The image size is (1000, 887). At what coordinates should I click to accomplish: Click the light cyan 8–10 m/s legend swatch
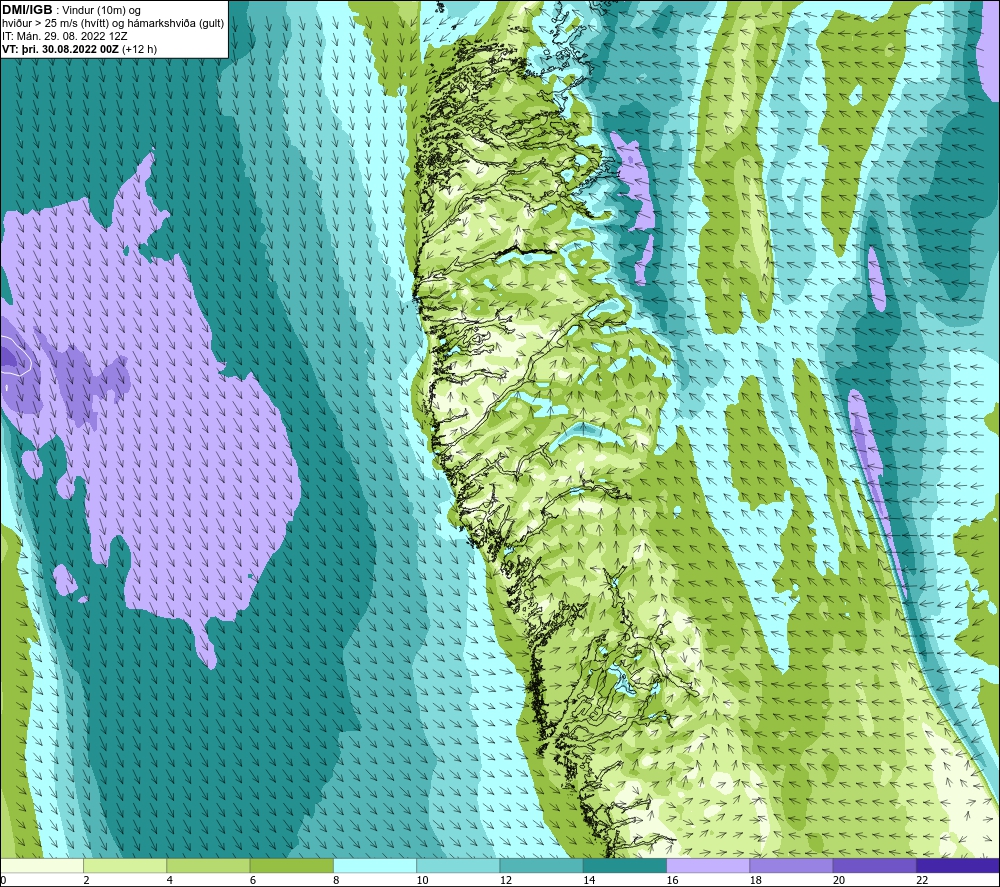pyautogui.click(x=375, y=865)
